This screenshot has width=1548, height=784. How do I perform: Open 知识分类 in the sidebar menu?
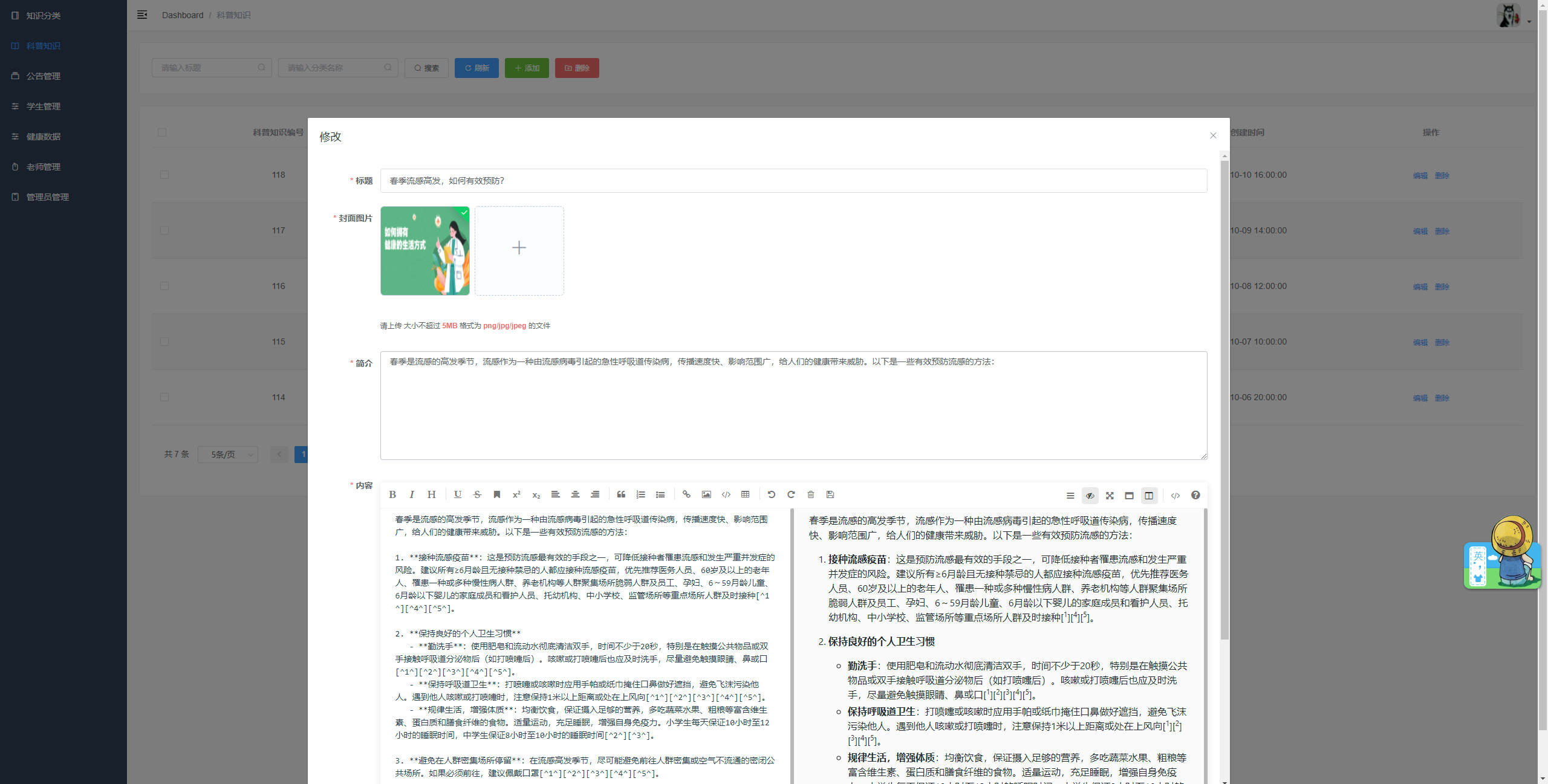pos(63,15)
